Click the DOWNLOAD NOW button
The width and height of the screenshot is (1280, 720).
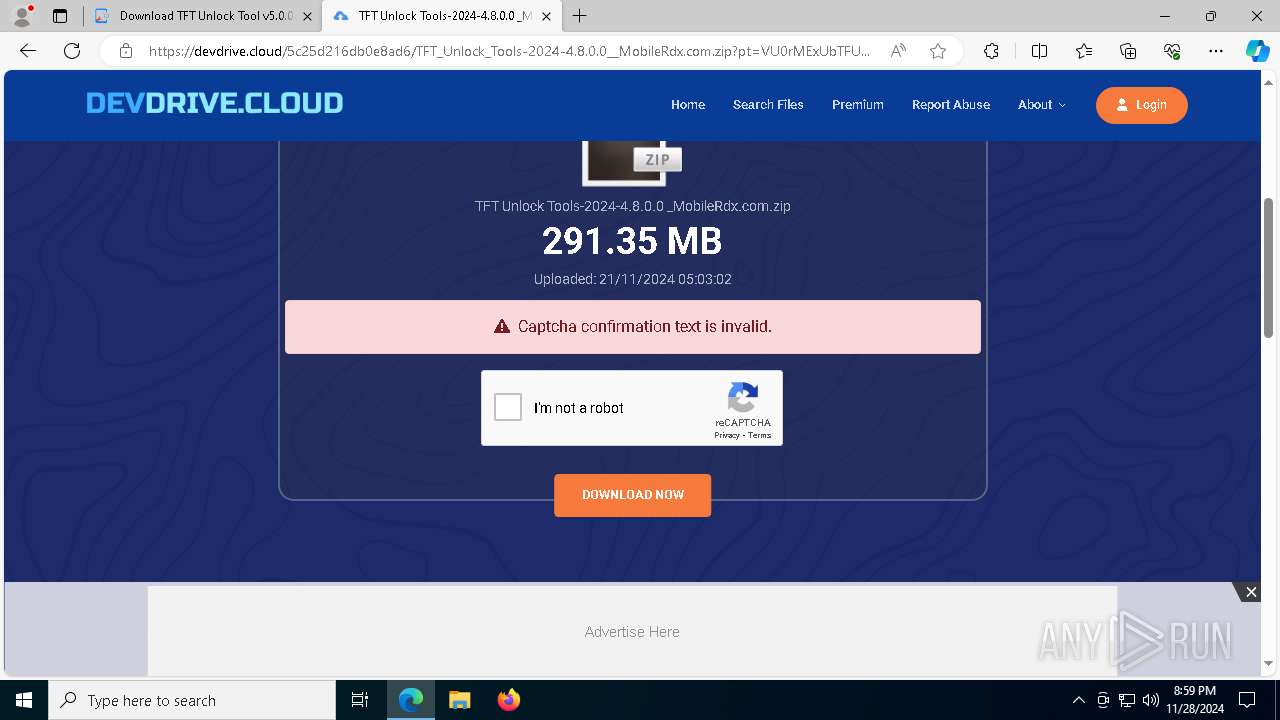(633, 495)
